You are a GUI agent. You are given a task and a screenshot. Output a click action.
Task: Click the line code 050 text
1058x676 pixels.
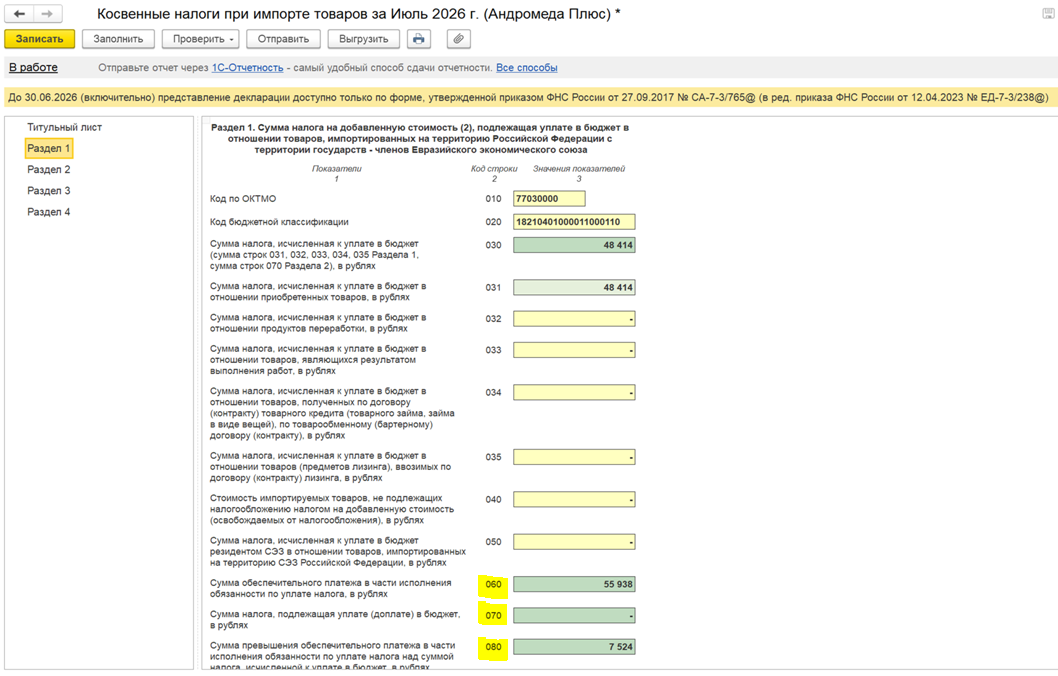[x=493, y=542]
